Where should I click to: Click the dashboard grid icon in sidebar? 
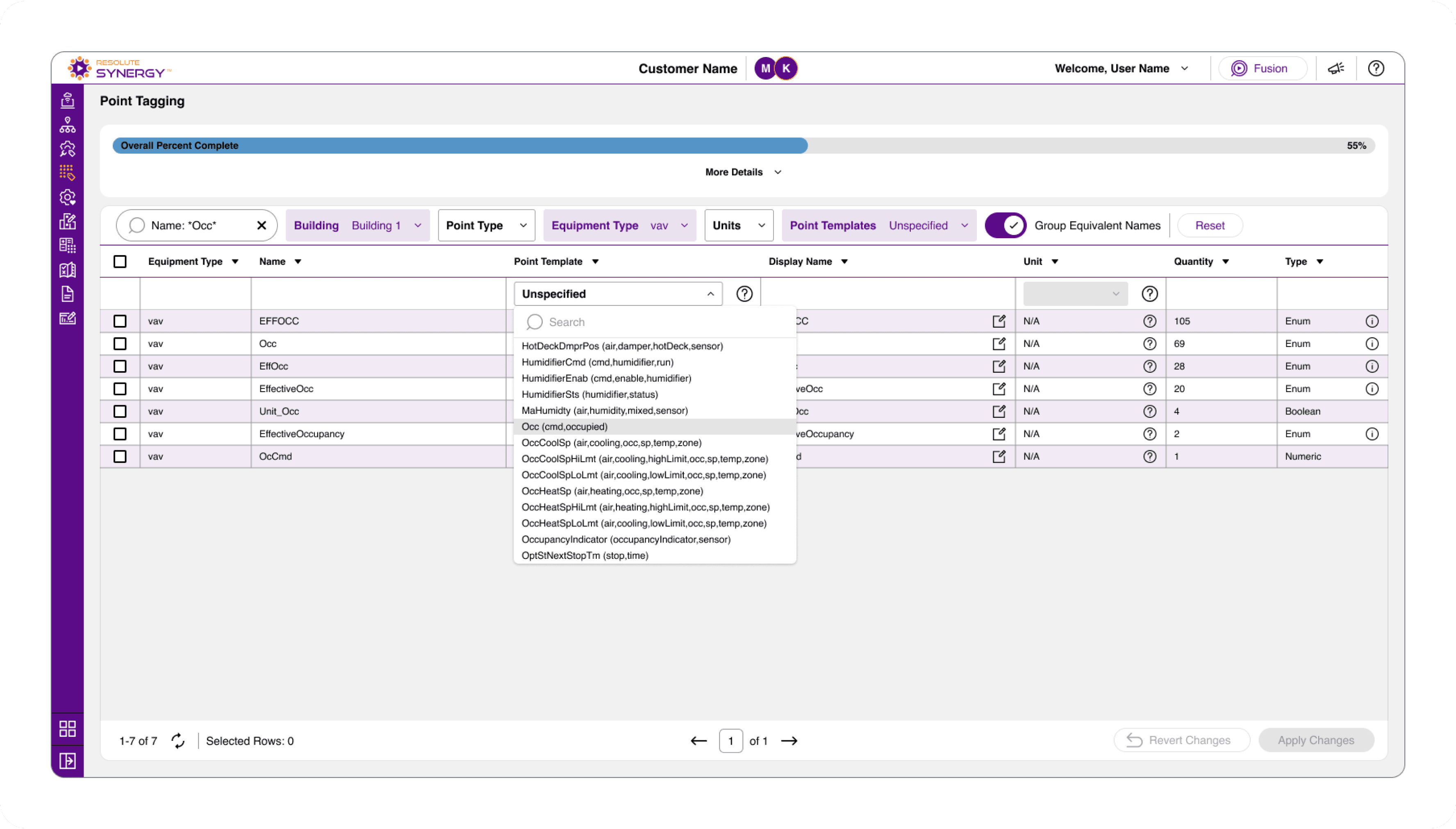click(x=67, y=729)
